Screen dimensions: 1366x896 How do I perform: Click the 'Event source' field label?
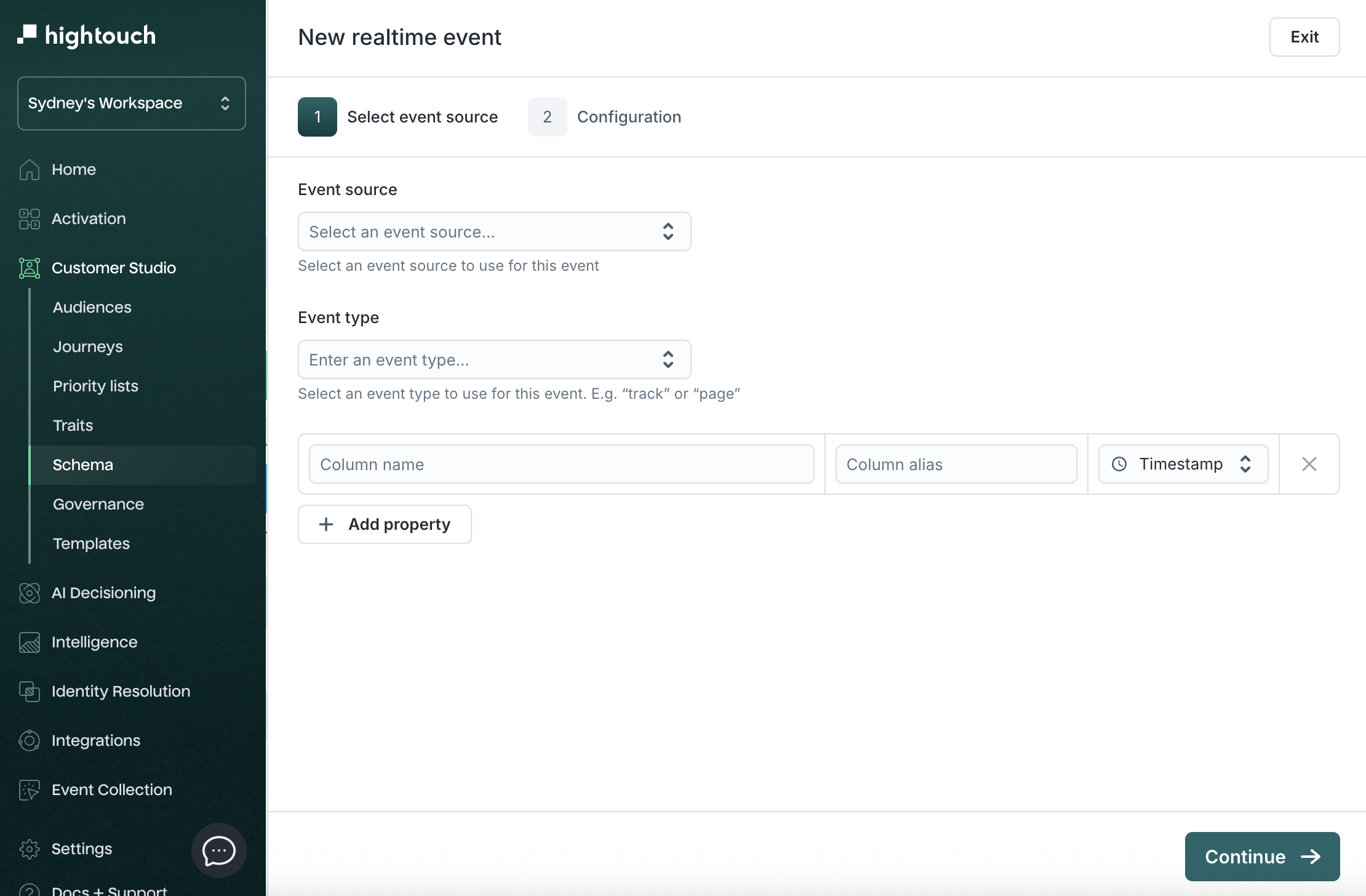coord(348,190)
